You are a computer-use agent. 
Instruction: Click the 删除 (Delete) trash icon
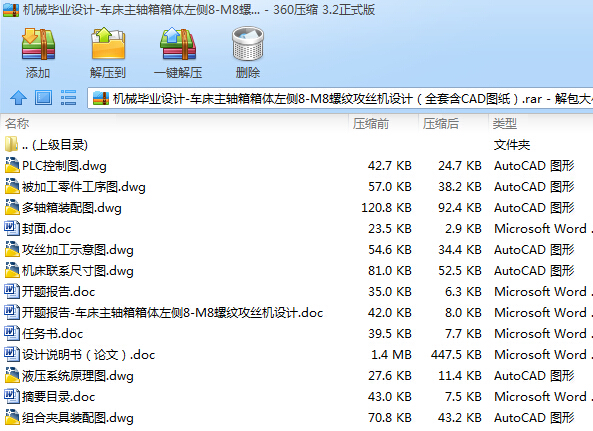pyautogui.click(x=248, y=43)
